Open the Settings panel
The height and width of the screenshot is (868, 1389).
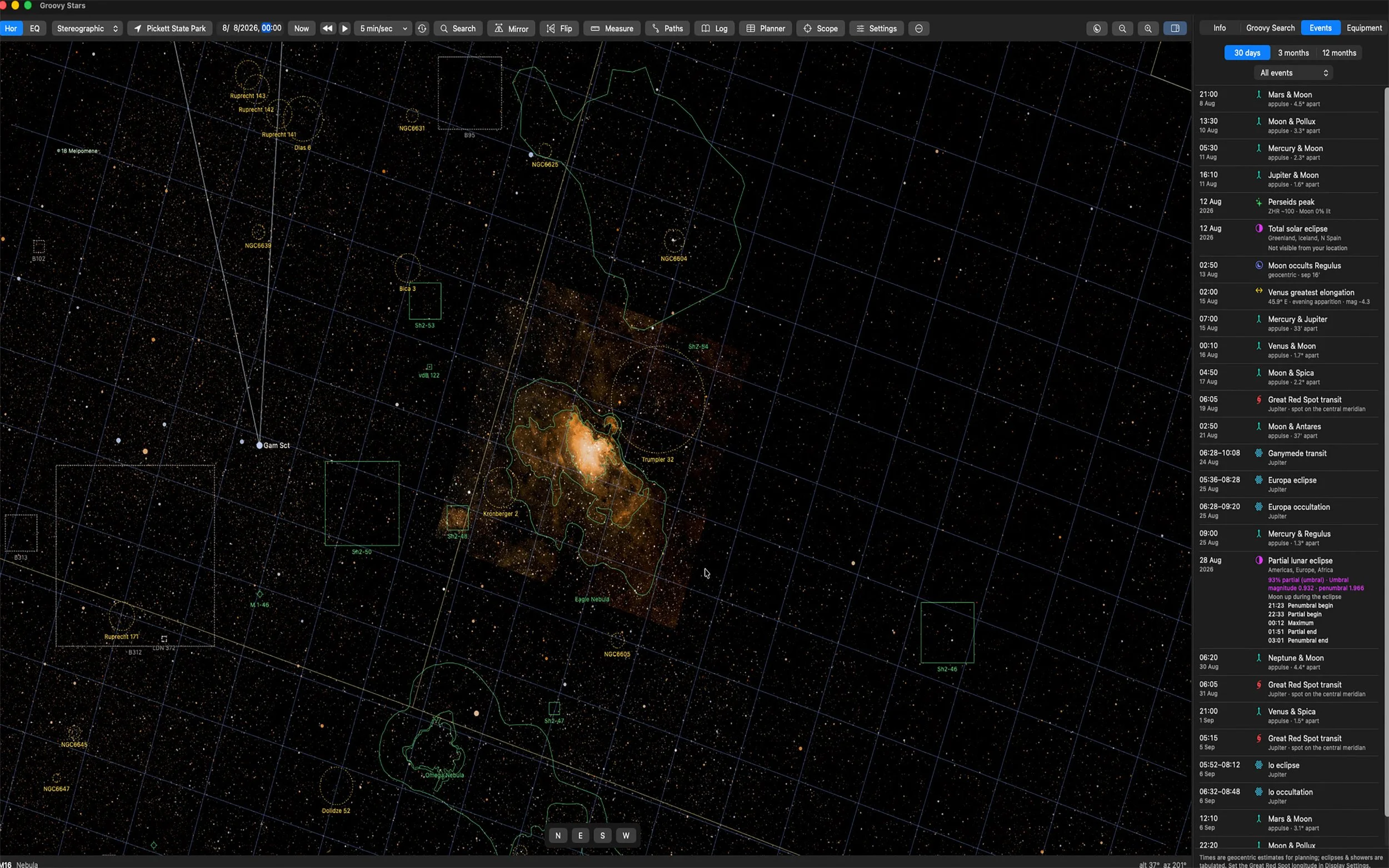coord(877,28)
